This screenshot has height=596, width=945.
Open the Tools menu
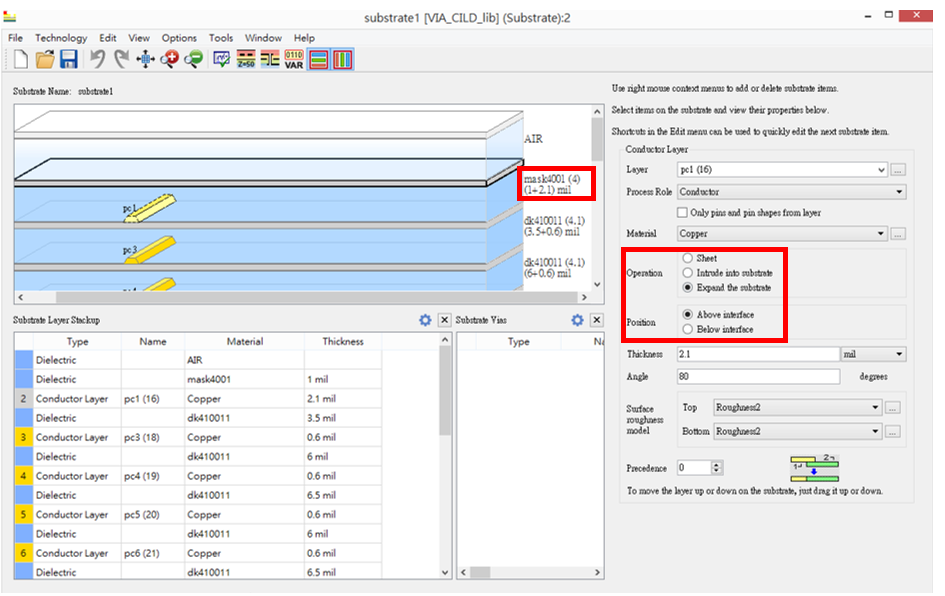(221, 37)
